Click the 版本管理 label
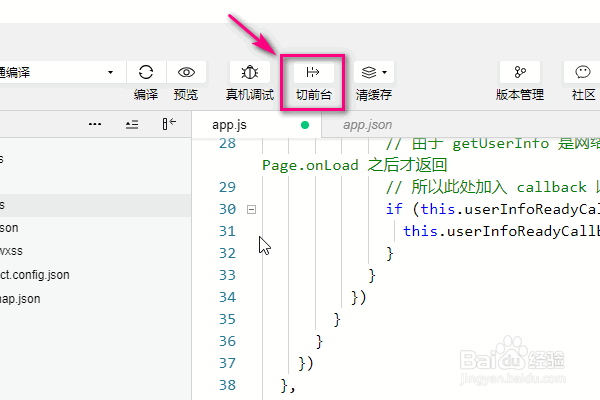This screenshot has width=600, height=400. pyautogui.click(x=520, y=95)
